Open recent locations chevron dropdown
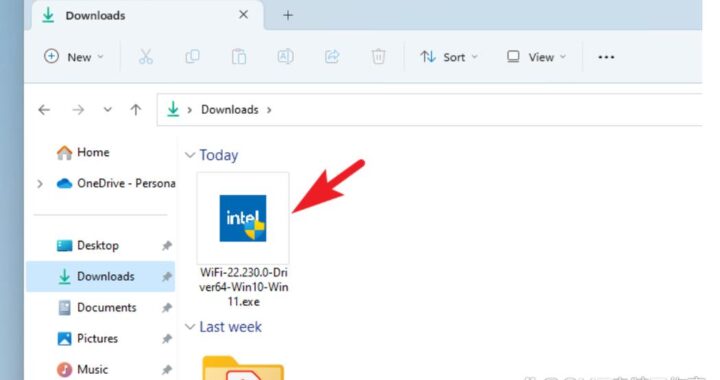This screenshot has height=380, width=720. [x=107, y=110]
